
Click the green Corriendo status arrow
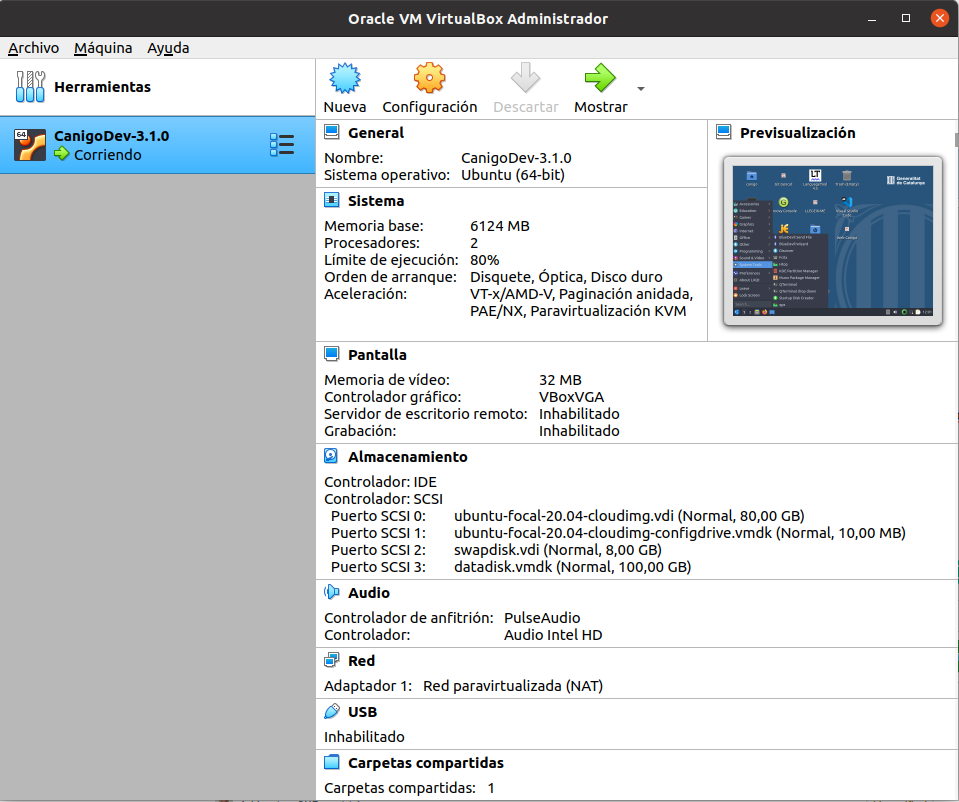pos(62,154)
